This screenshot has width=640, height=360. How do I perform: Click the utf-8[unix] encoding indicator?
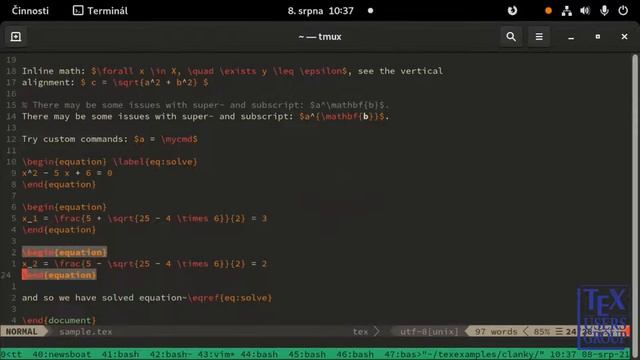tap(429, 331)
